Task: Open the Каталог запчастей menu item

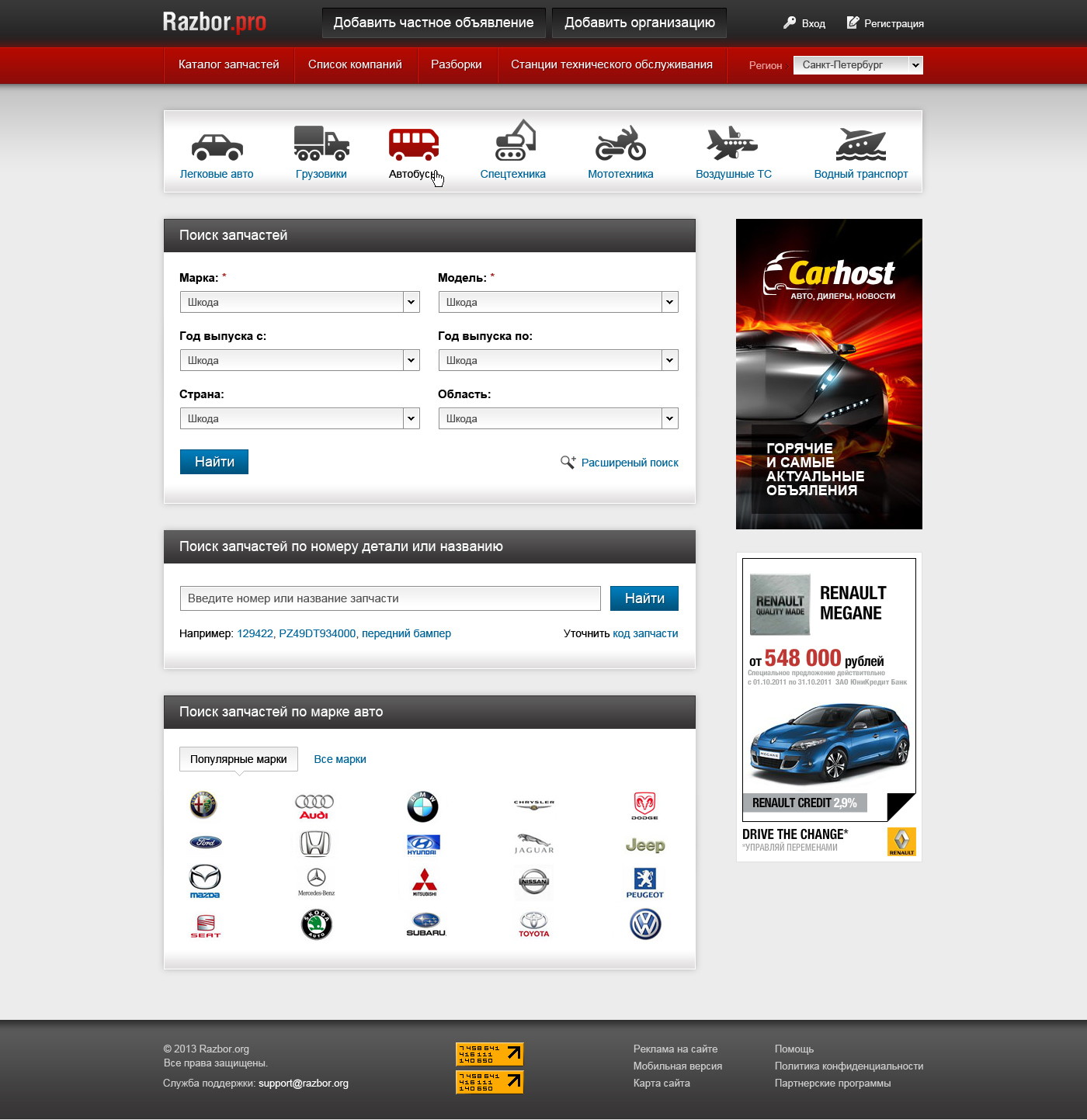Action: point(229,65)
